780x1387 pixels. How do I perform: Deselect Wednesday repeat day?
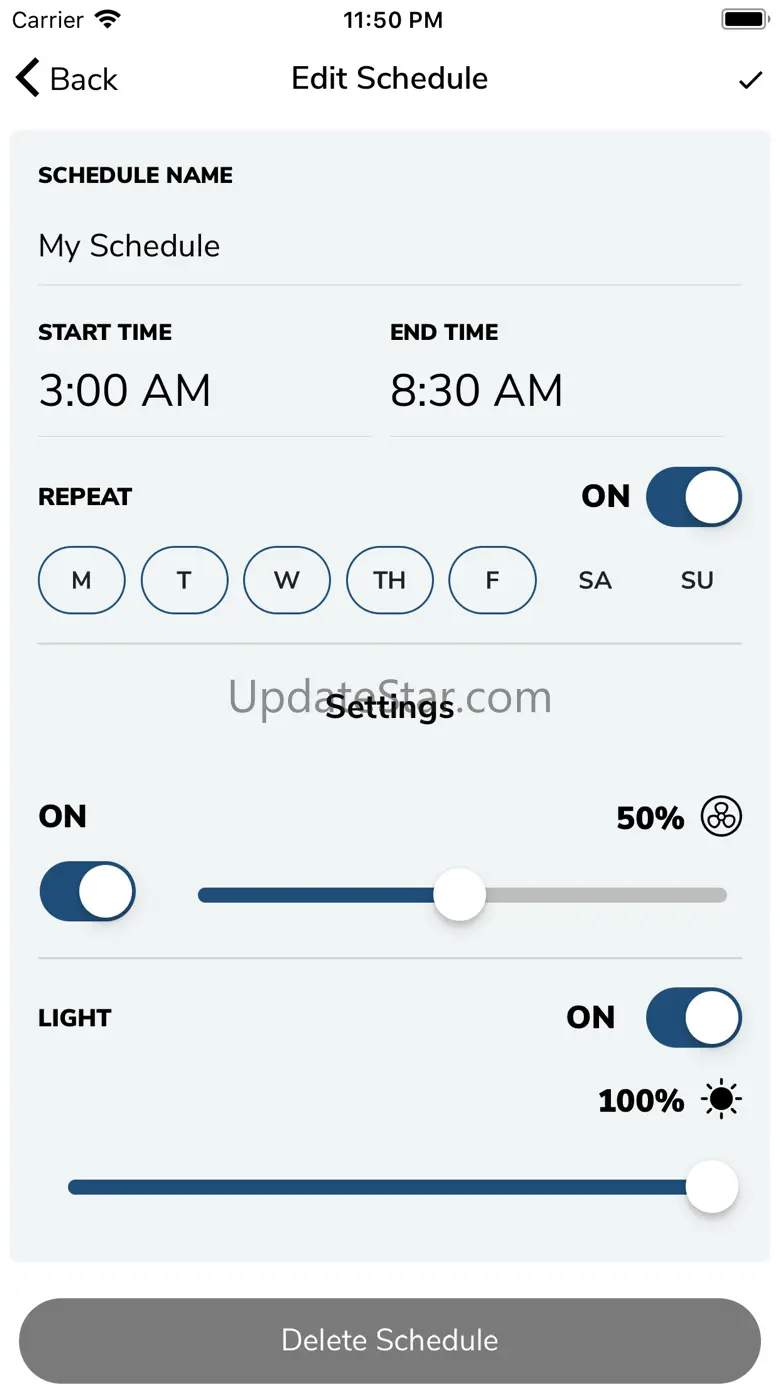coord(287,580)
